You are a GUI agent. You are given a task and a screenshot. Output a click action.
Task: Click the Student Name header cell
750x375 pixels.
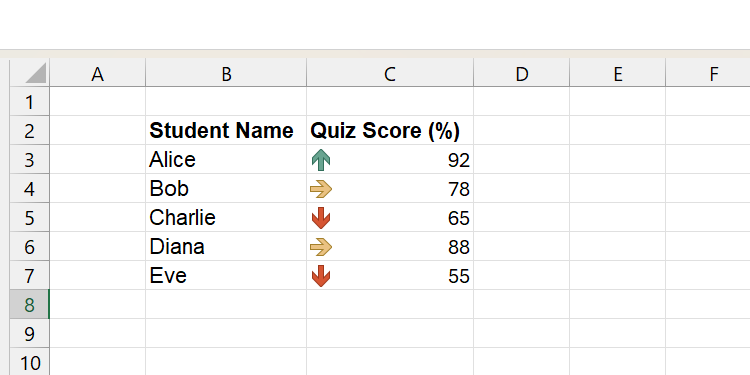tap(226, 130)
